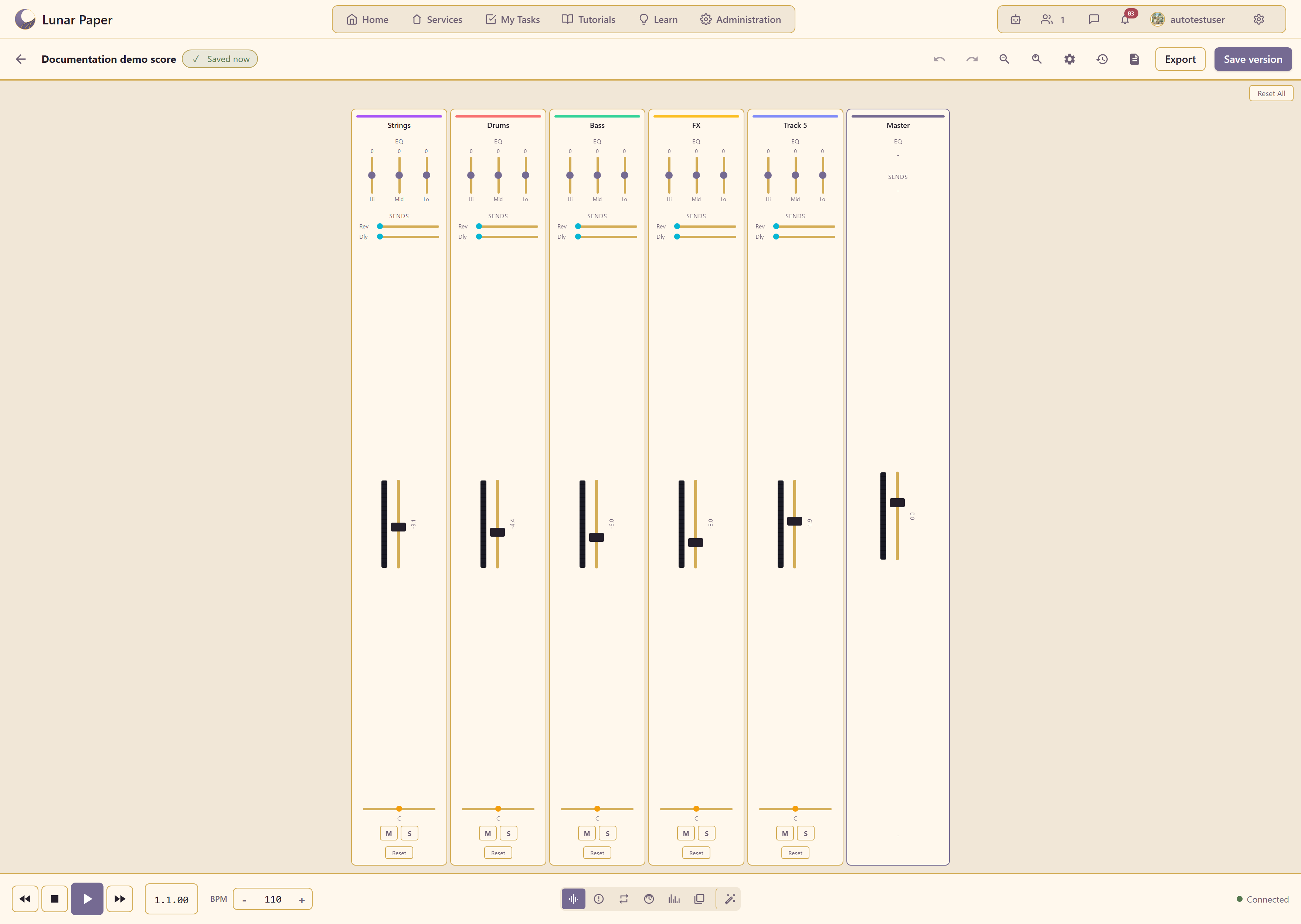Image resolution: width=1301 pixels, height=924 pixels.
Task: Click the magic wand icon
Action: point(730,899)
